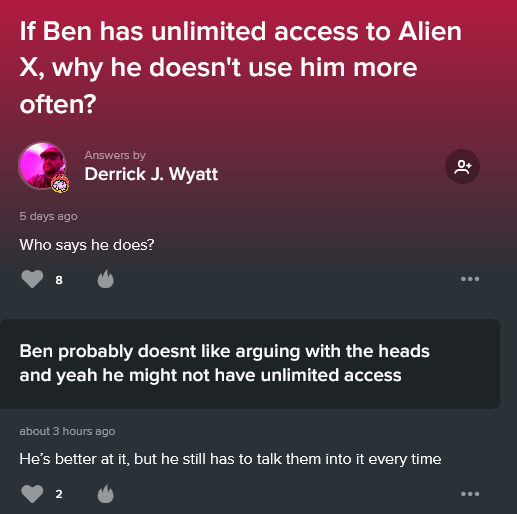Select the "Ben probably doesnt like arguing" question box
This screenshot has width=517, height=514.
point(250,364)
